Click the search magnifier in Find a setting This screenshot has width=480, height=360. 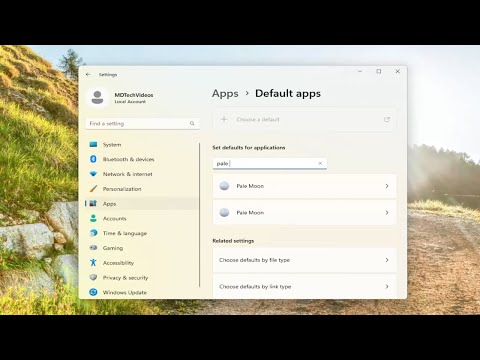192,123
